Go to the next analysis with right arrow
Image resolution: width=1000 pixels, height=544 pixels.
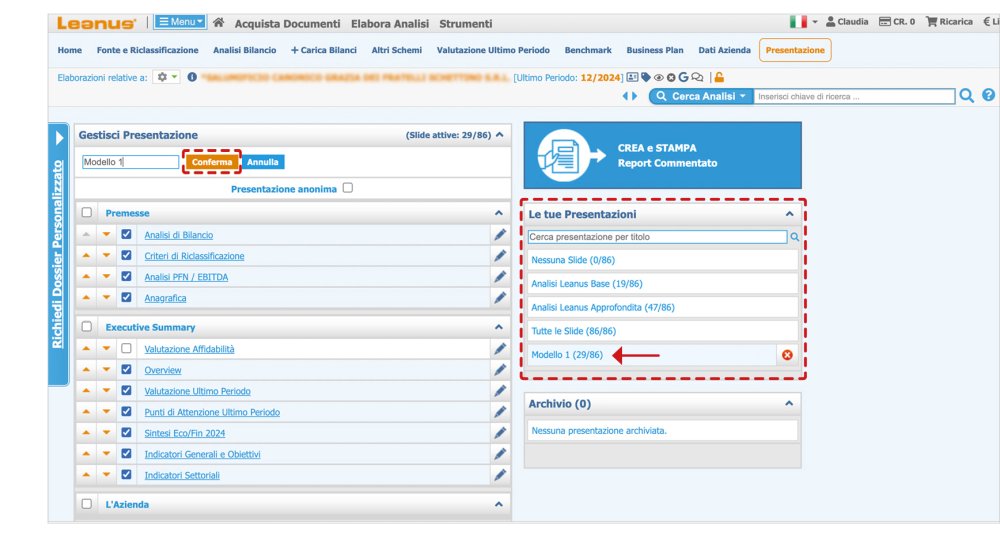point(635,96)
